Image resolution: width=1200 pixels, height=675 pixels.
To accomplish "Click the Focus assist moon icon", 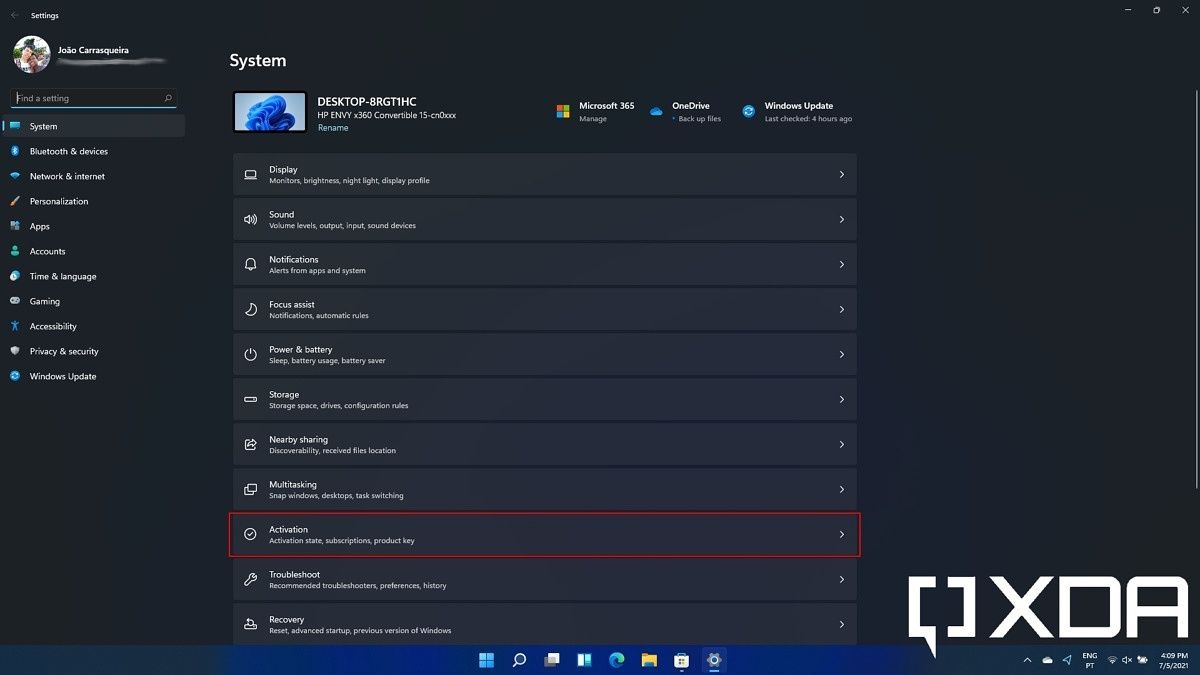I will 250,310.
